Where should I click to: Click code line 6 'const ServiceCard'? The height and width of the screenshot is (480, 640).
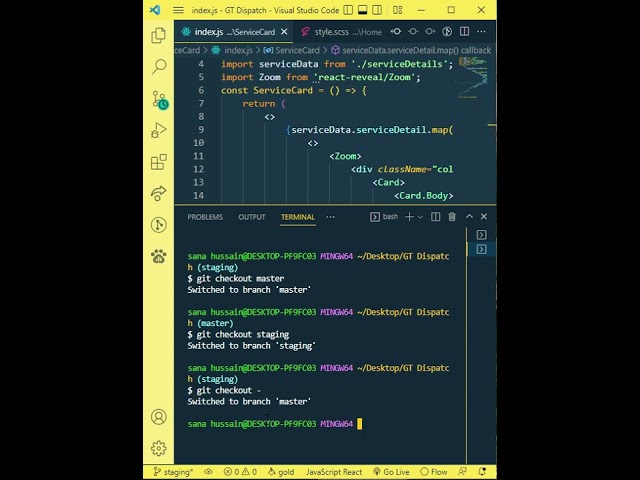294,90
